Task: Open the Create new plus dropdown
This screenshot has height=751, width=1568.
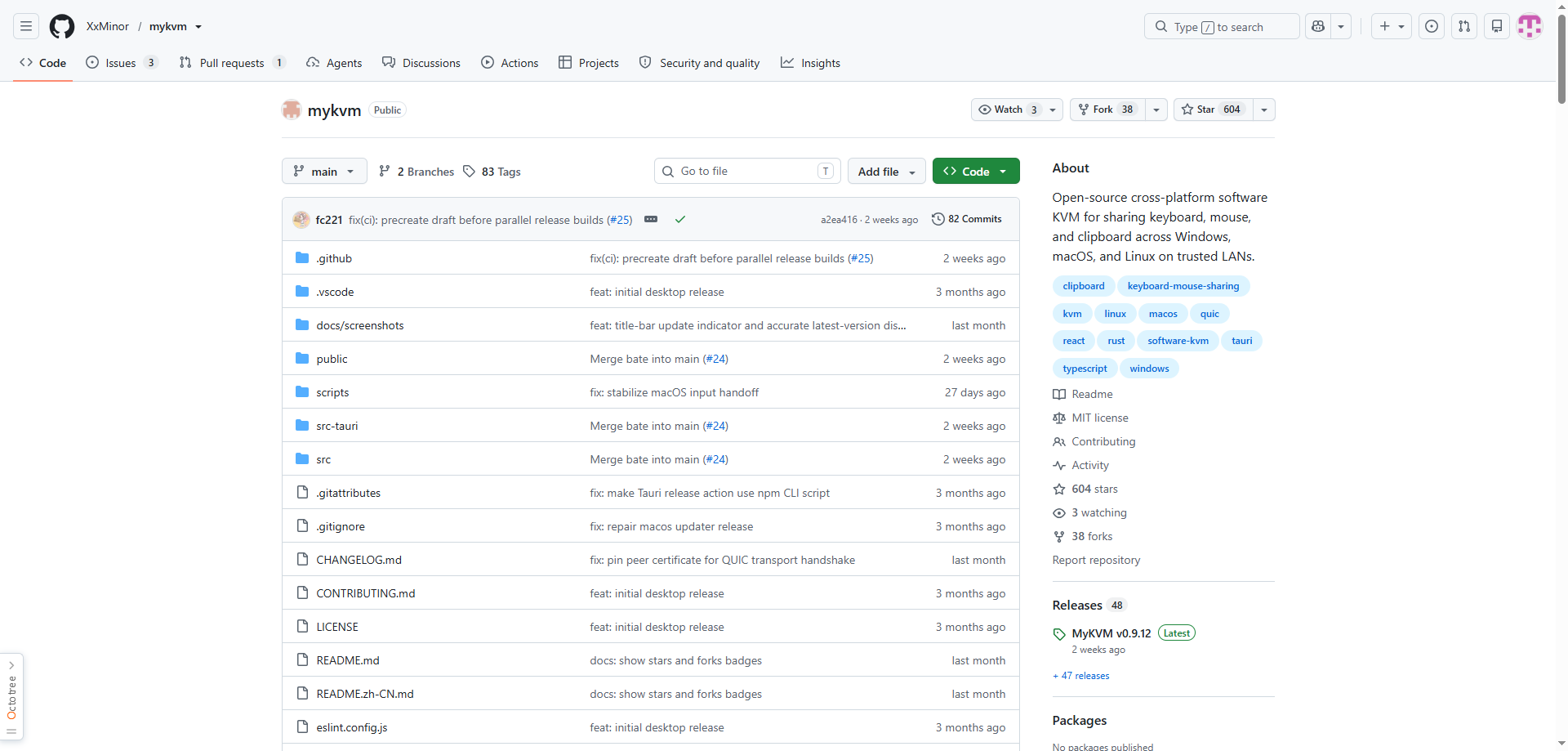Action: (1392, 27)
